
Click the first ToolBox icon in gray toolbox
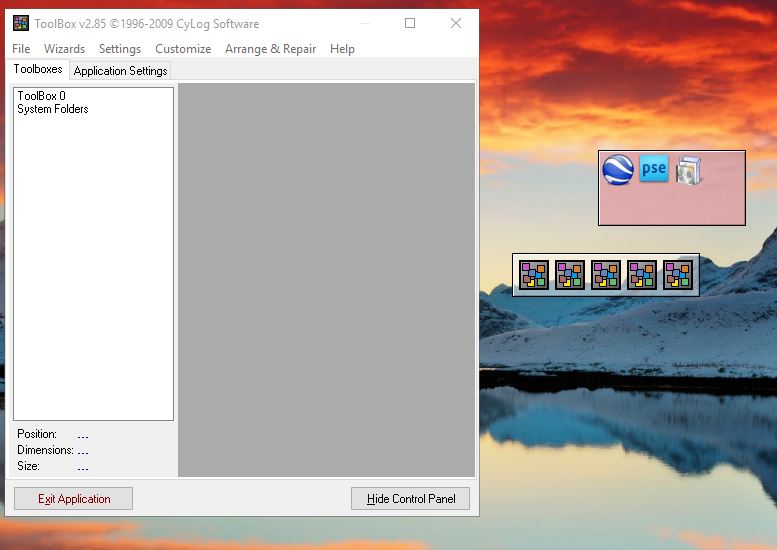click(534, 275)
